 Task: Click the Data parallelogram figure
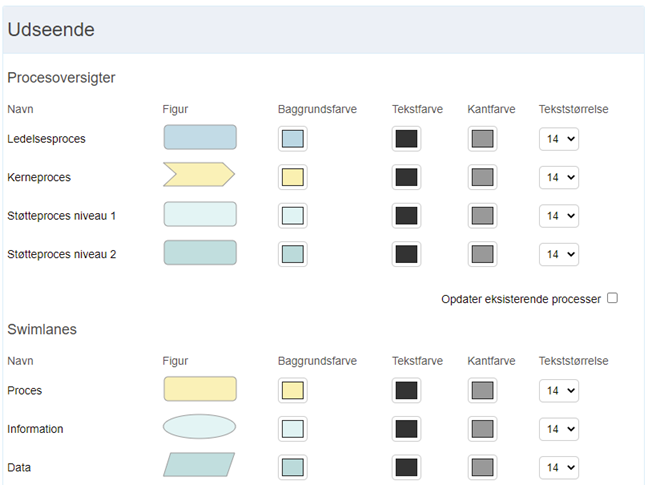(x=199, y=464)
